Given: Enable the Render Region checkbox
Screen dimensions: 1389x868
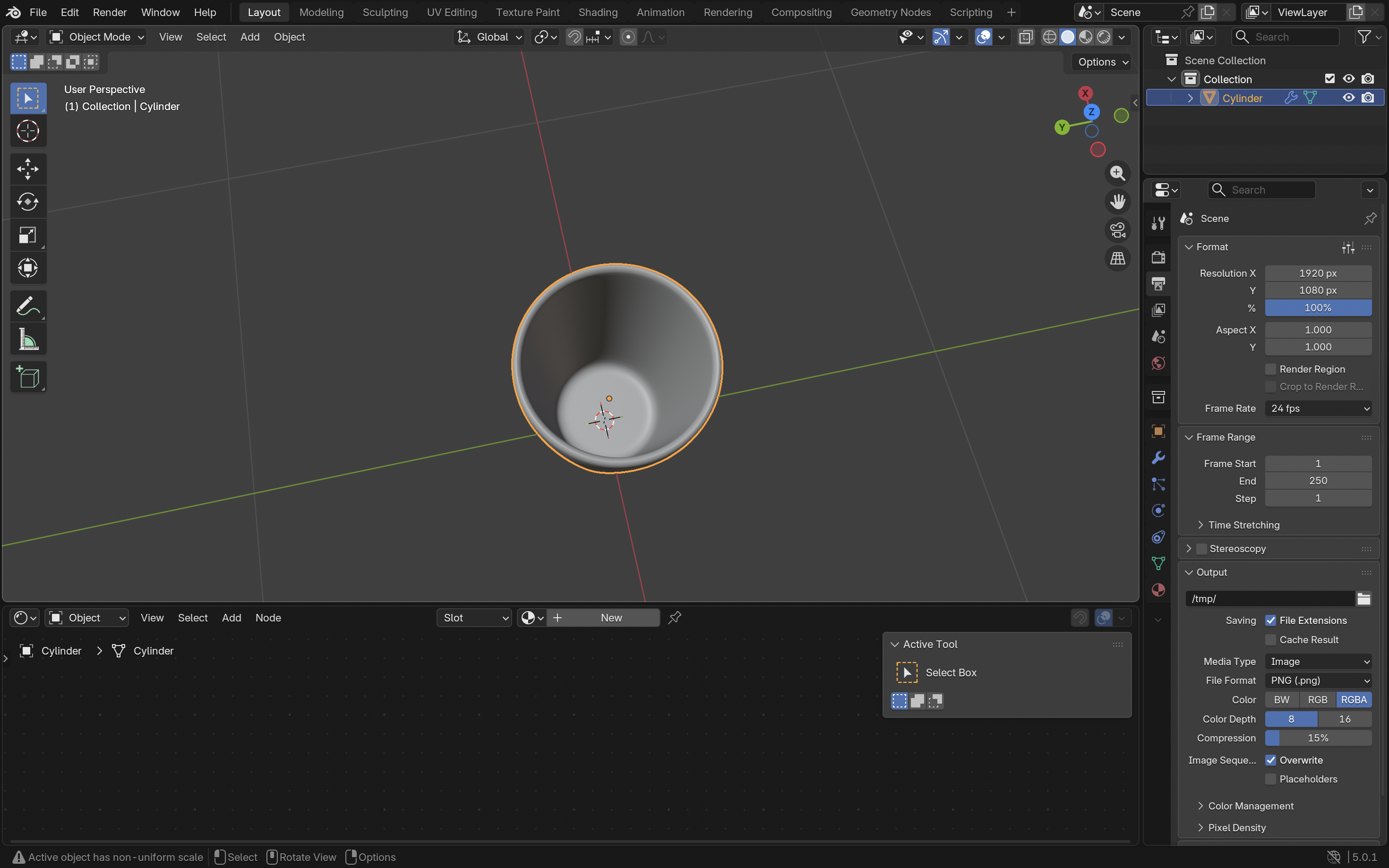Looking at the screenshot, I should 1270,369.
